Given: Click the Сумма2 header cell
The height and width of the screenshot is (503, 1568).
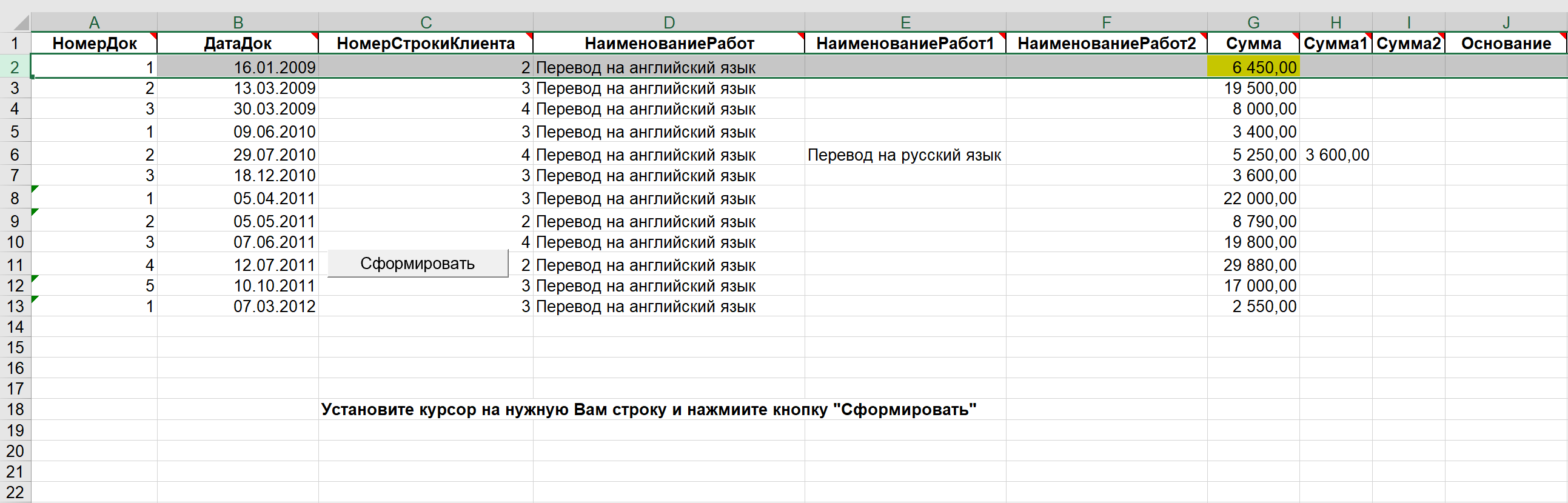Looking at the screenshot, I should [x=1409, y=43].
